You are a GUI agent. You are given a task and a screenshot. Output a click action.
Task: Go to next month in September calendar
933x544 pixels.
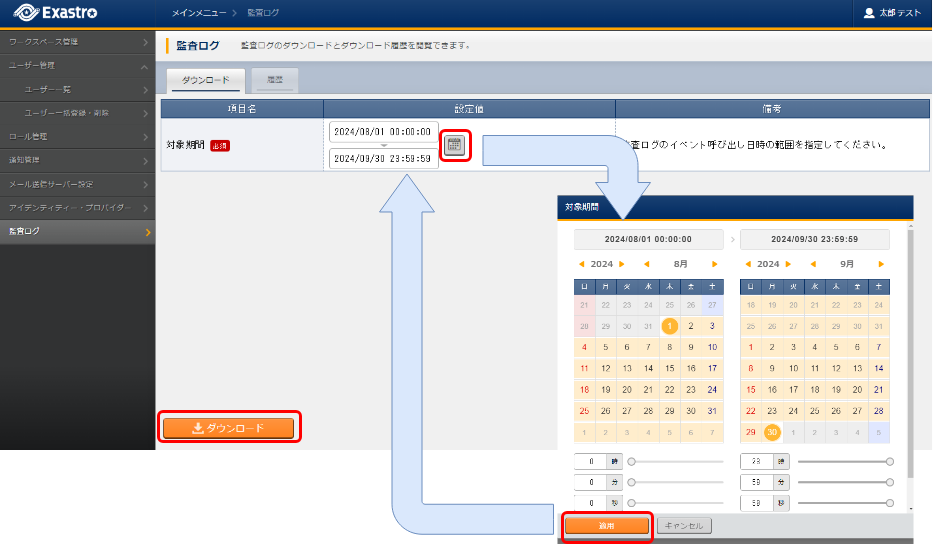(x=881, y=264)
